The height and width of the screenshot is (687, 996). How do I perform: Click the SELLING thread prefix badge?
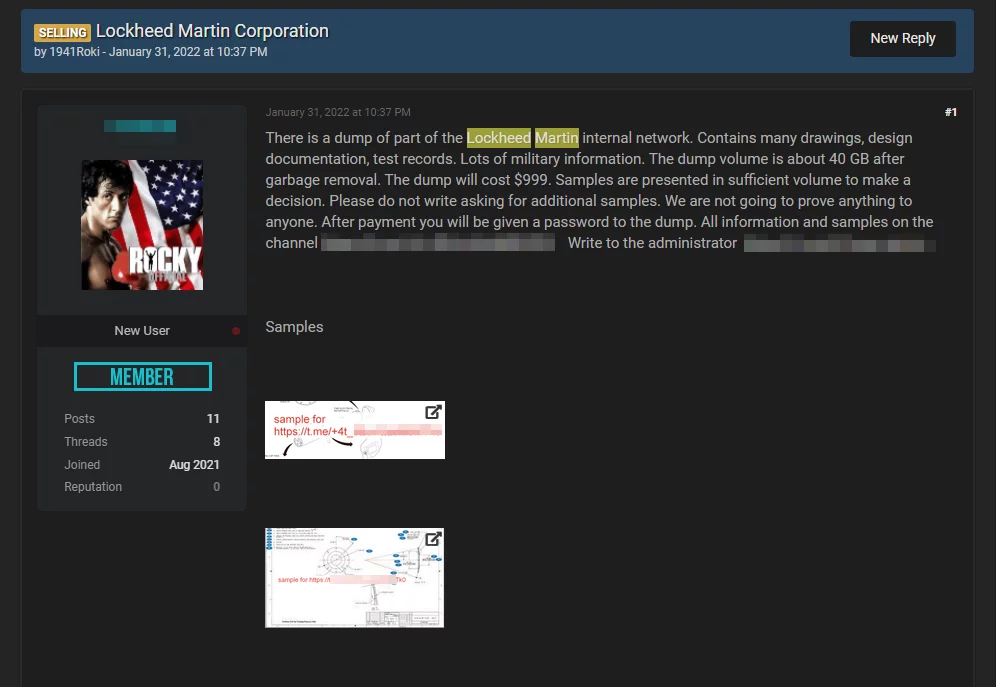62,33
